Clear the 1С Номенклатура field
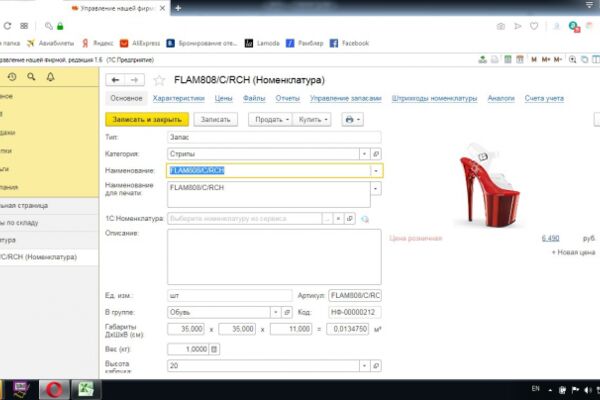Viewport: 600px width, 400px height. [338, 219]
